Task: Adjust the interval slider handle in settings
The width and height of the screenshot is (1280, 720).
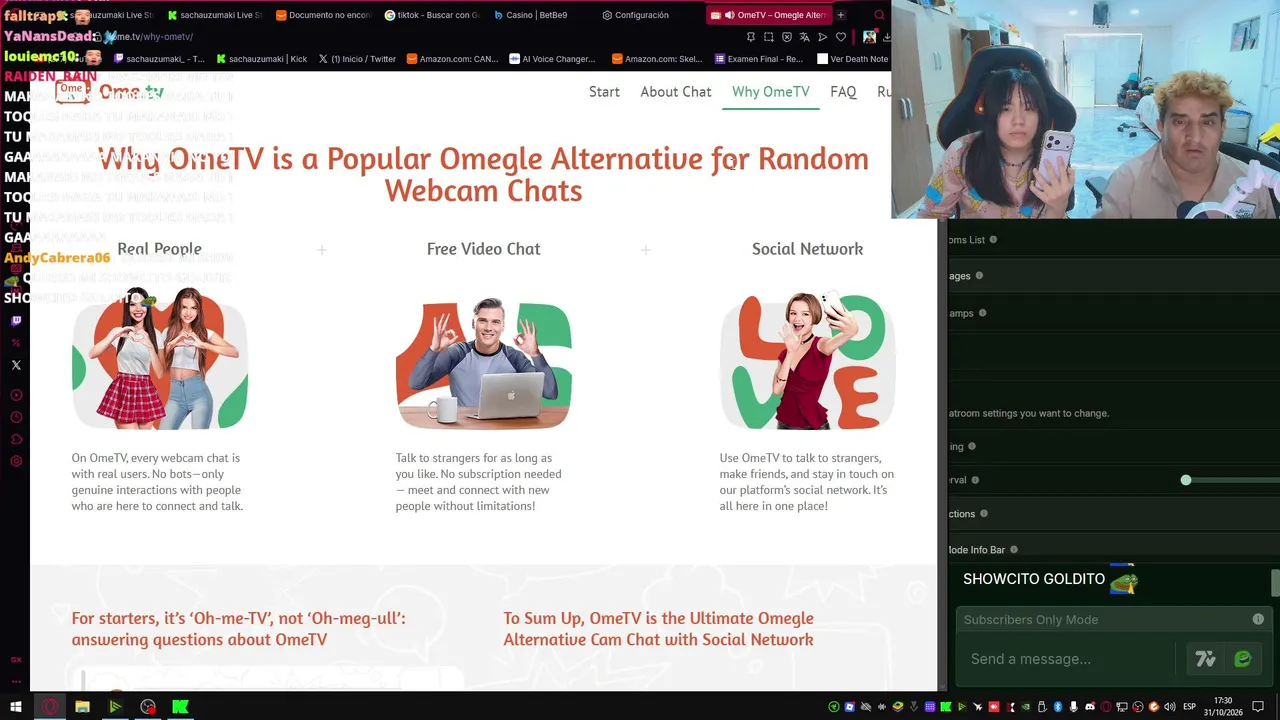Action: [1186, 480]
